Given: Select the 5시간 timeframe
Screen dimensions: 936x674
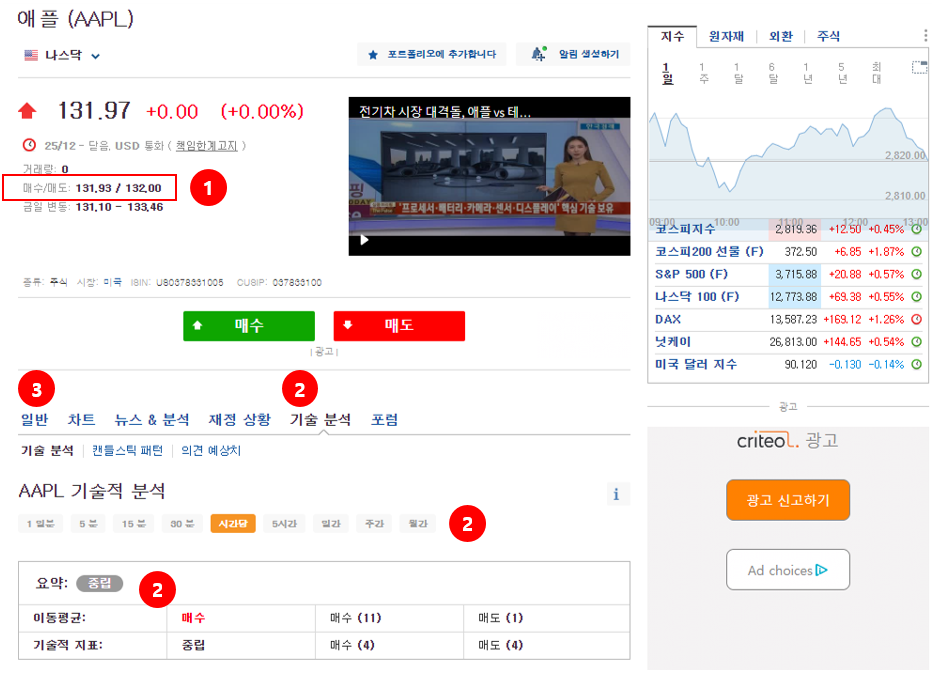Looking at the screenshot, I should tap(284, 524).
